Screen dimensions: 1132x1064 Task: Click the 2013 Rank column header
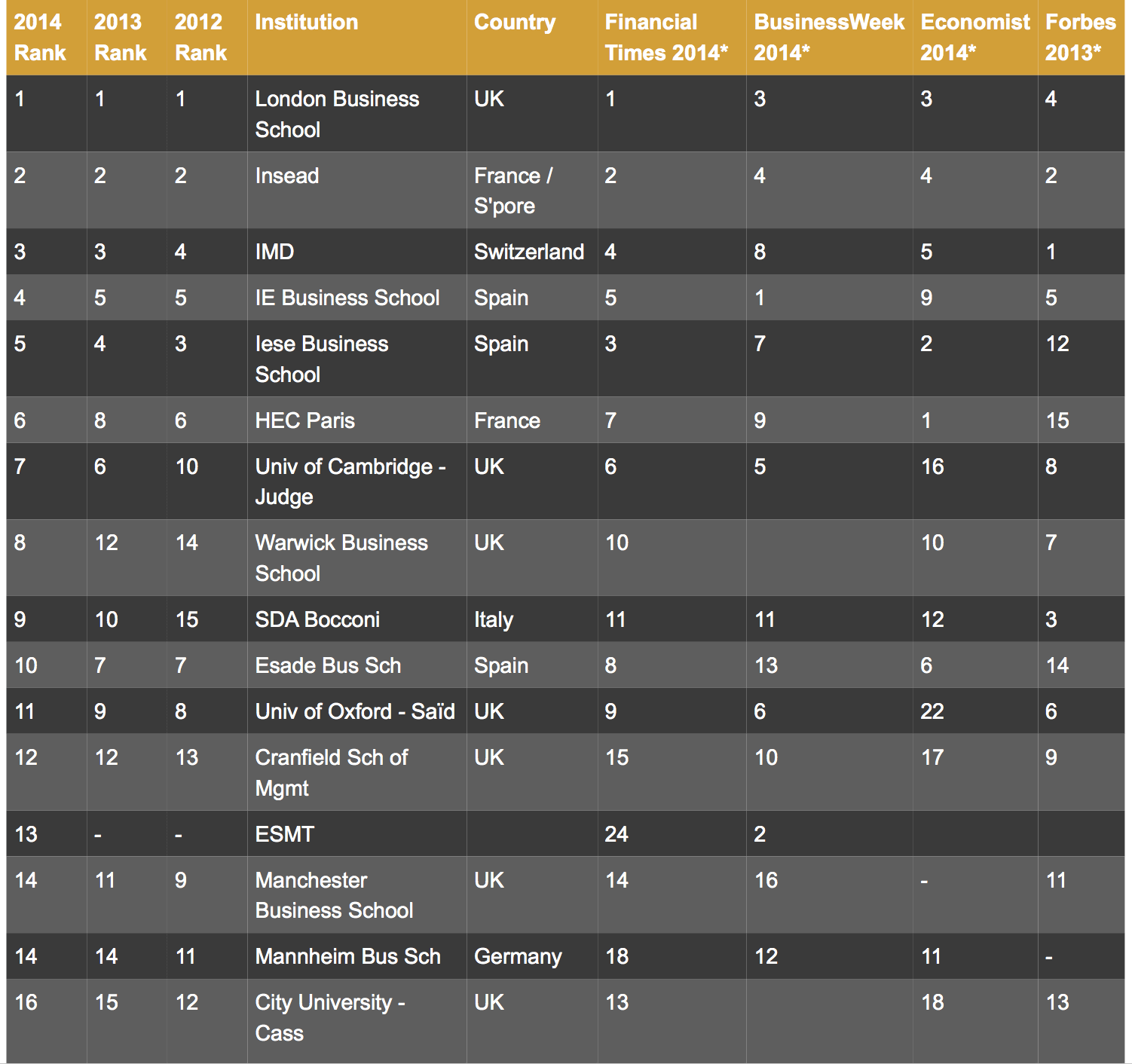[127, 38]
